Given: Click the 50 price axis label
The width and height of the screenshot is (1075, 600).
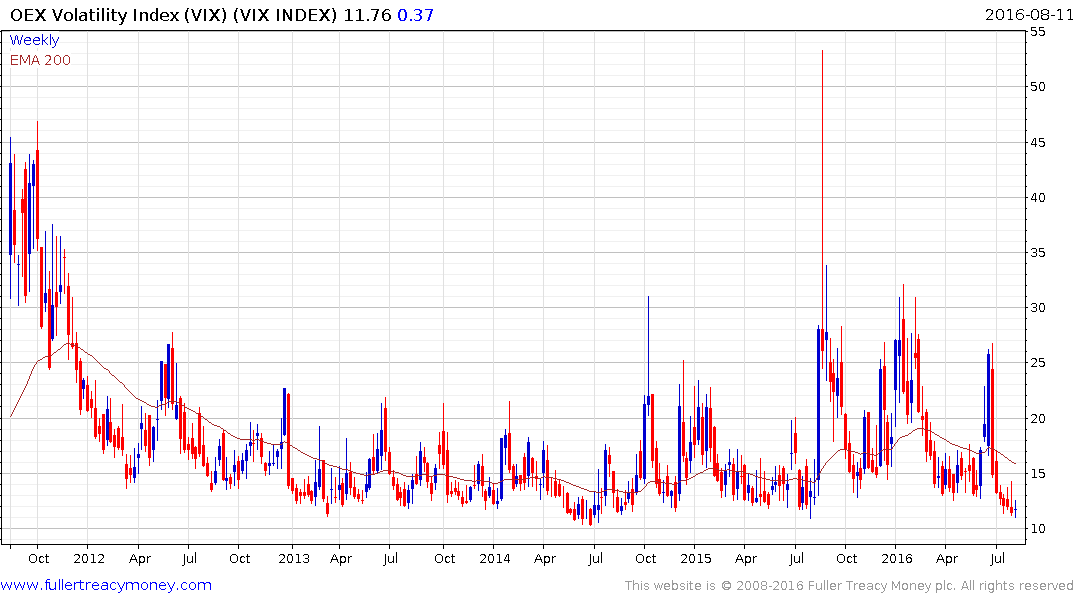Looking at the screenshot, I should click(x=1037, y=86).
